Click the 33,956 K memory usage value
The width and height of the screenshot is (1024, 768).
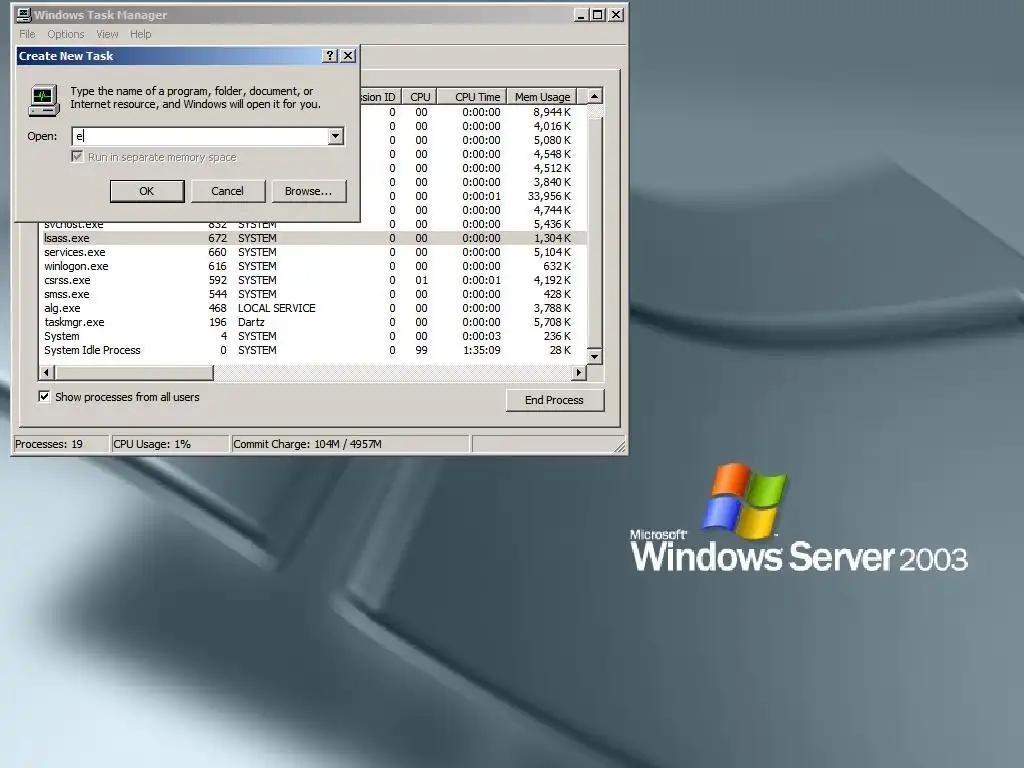(x=549, y=196)
